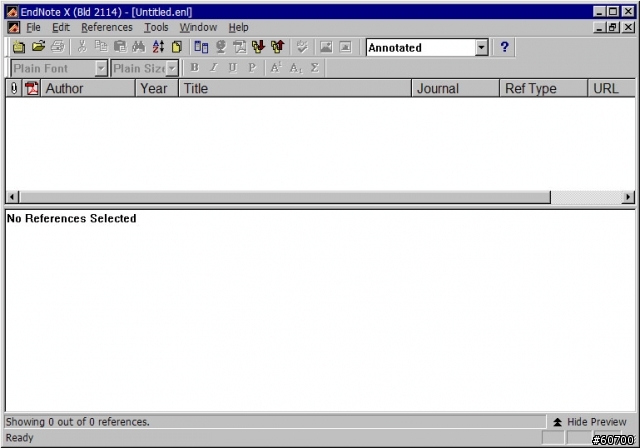Toggle Plain text P button

pos(252,68)
